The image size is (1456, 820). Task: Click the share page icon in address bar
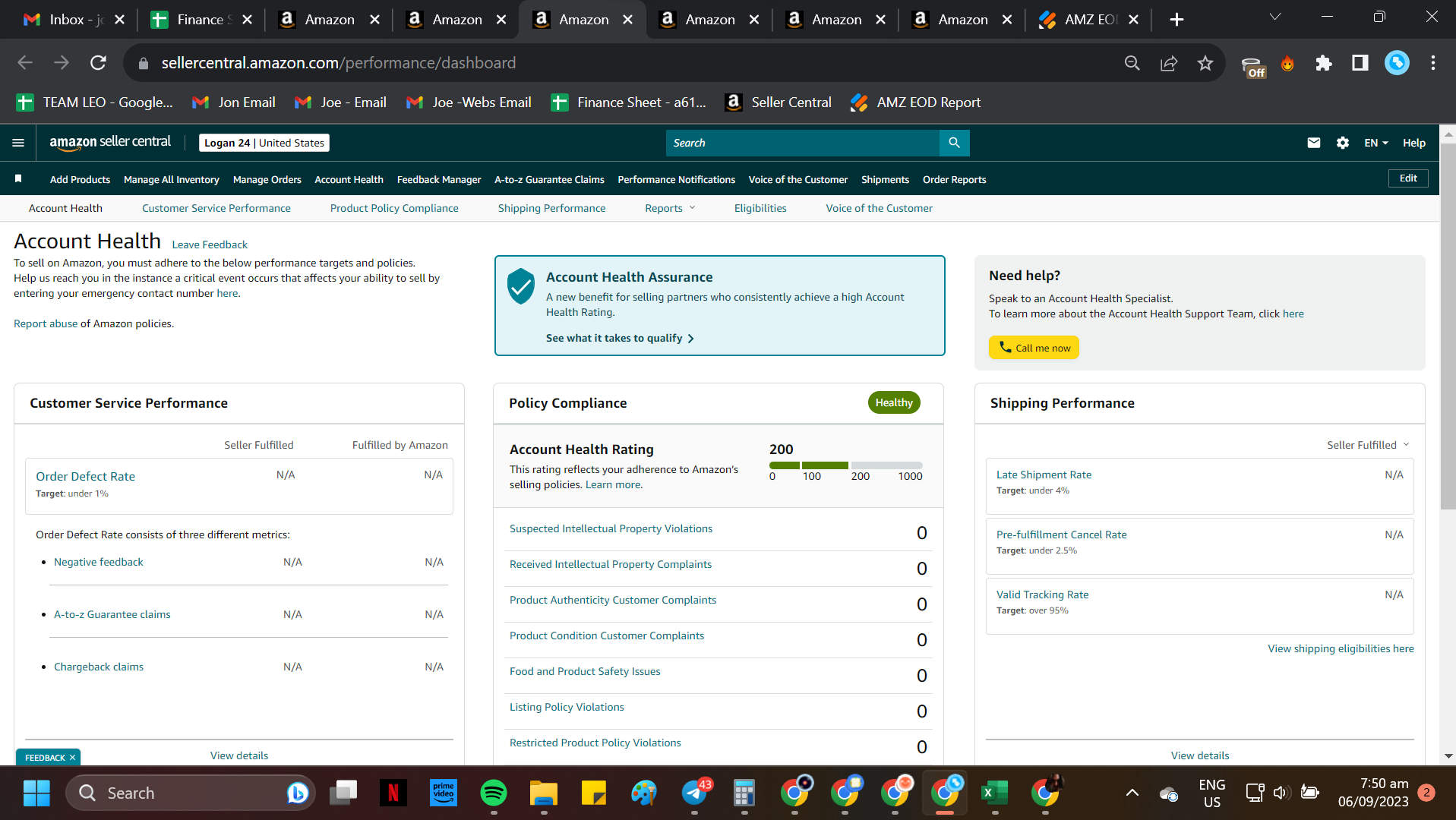[x=1169, y=63]
